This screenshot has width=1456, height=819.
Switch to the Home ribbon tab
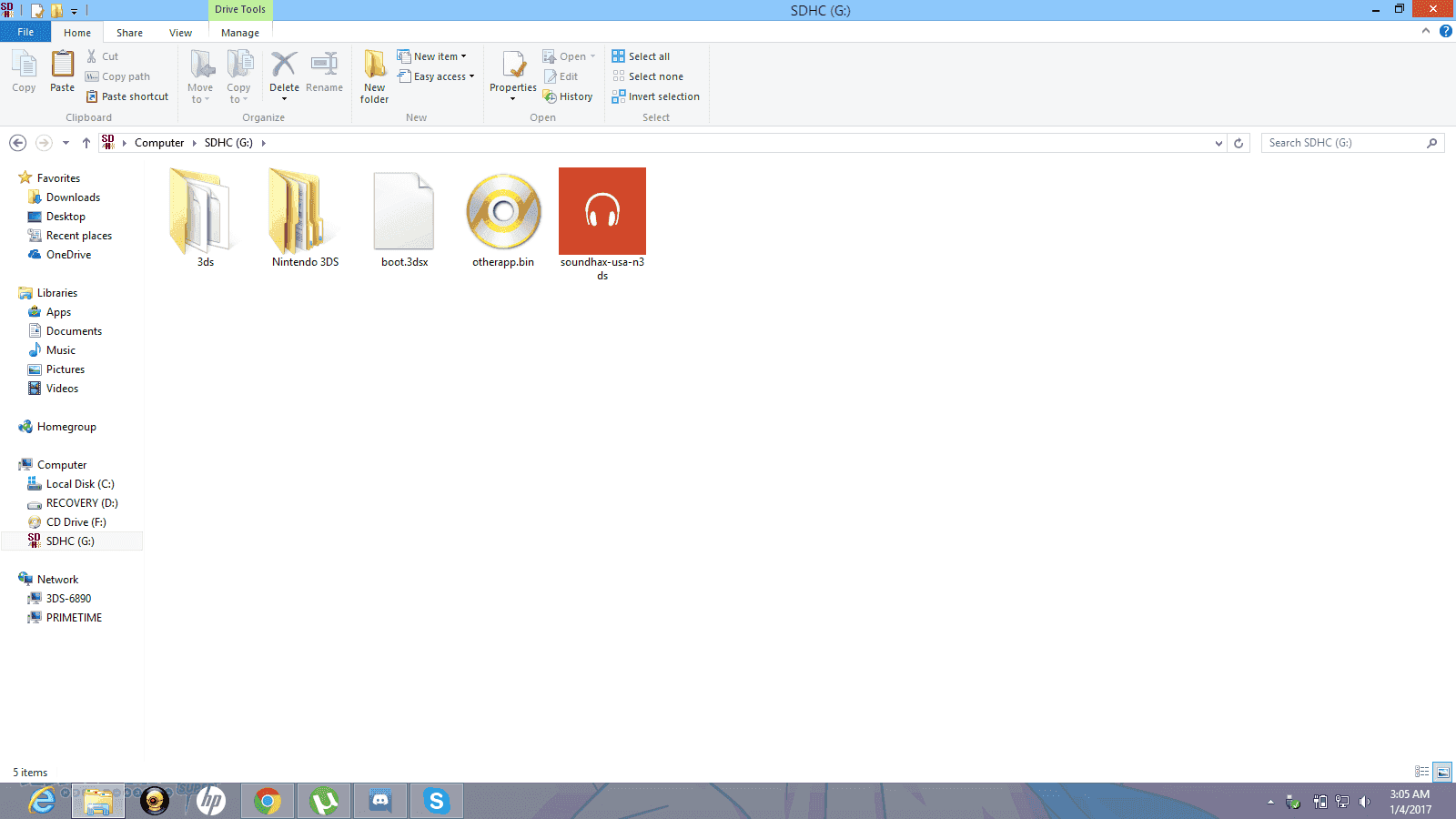(x=77, y=33)
